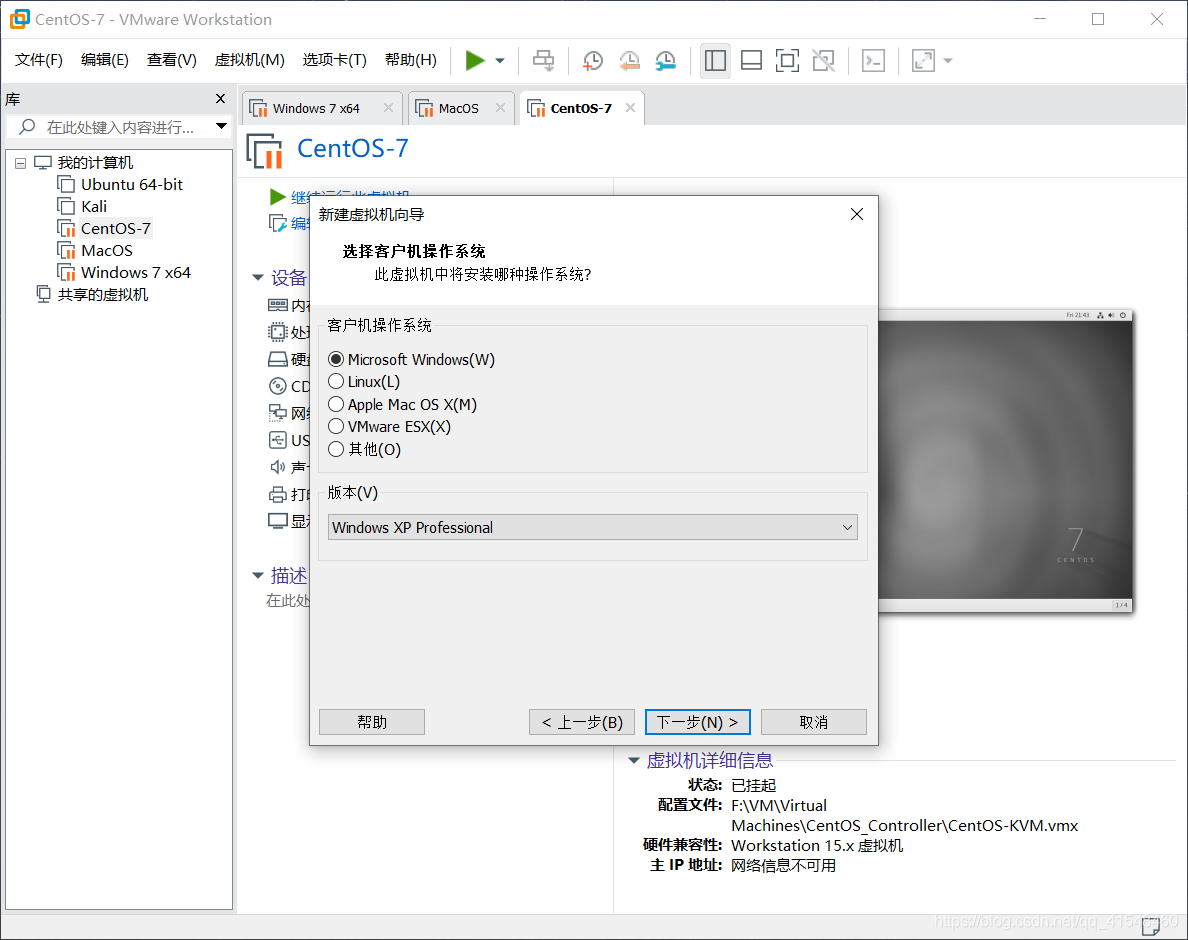Click the processor device icon

click(x=278, y=332)
